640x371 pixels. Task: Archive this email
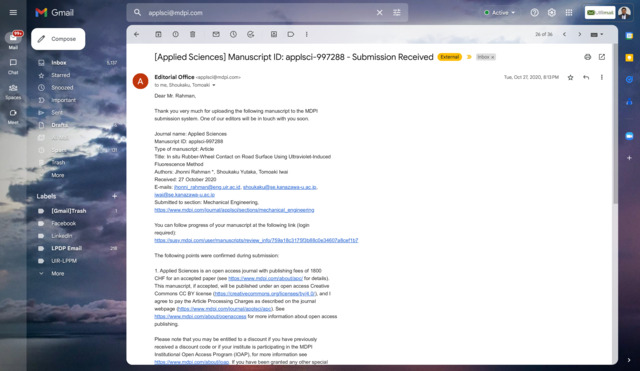158,35
